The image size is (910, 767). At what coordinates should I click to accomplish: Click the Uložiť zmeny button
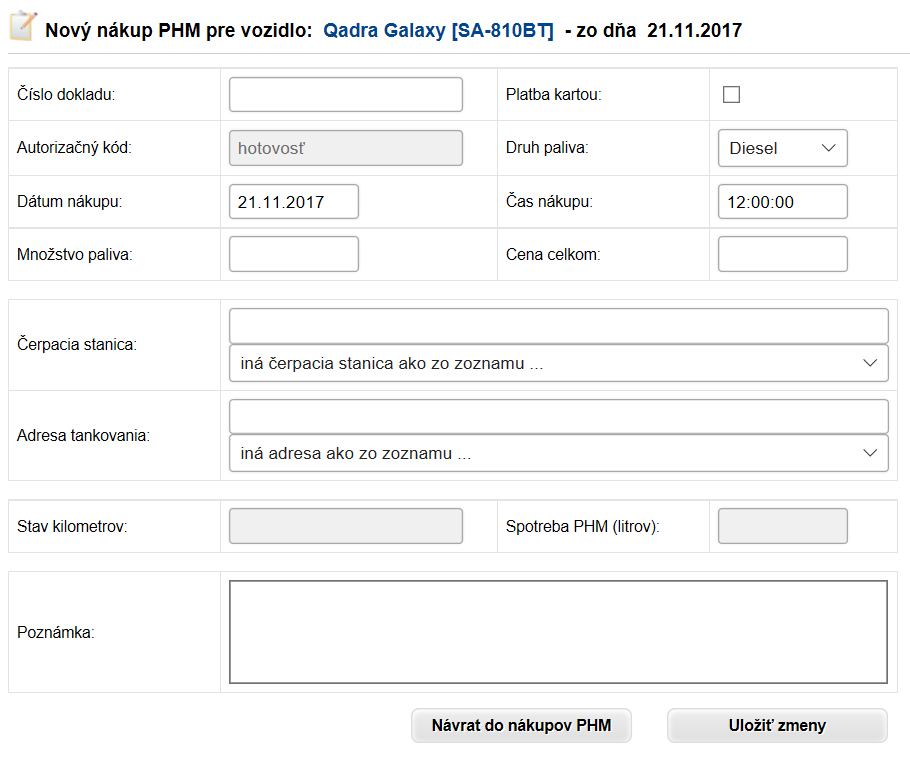(x=777, y=725)
